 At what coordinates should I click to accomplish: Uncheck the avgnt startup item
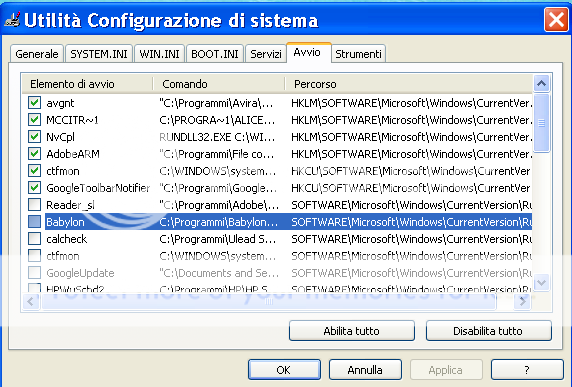(34, 103)
